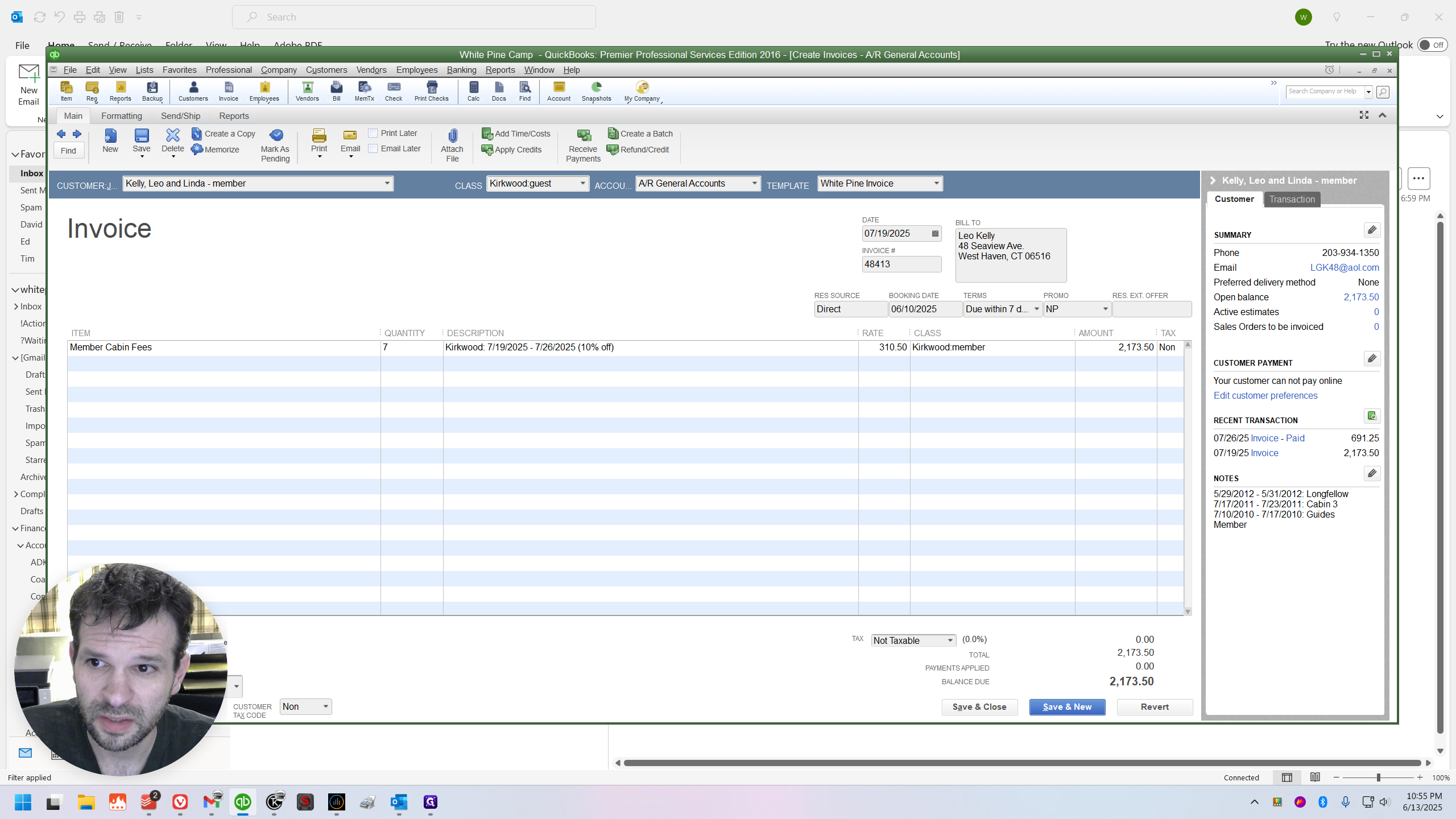The height and width of the screenshot is (819, 1456).
Task: Click the Save & New button
Action: (x=1067, y=707)
